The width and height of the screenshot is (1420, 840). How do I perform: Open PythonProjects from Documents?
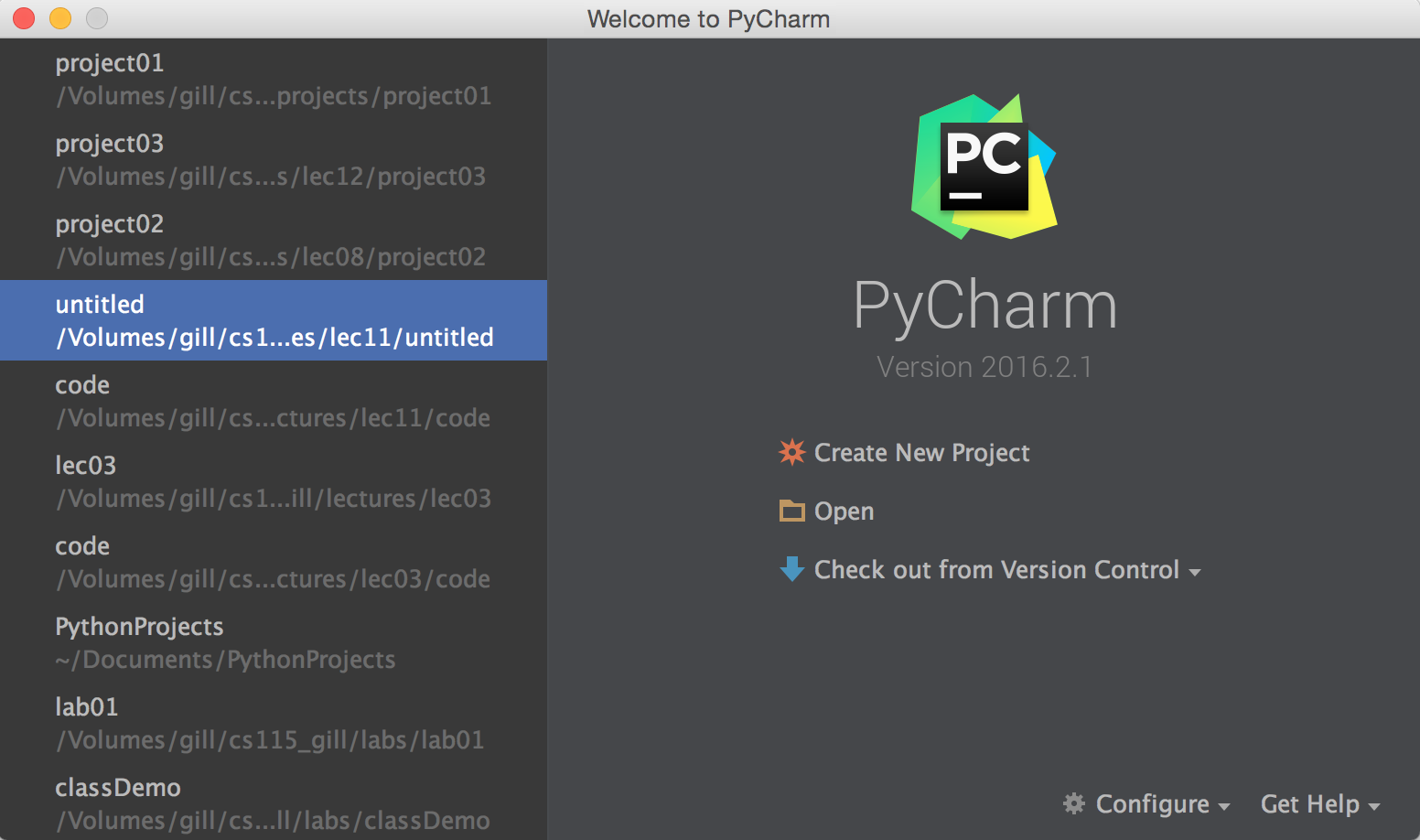pos(274,642)
